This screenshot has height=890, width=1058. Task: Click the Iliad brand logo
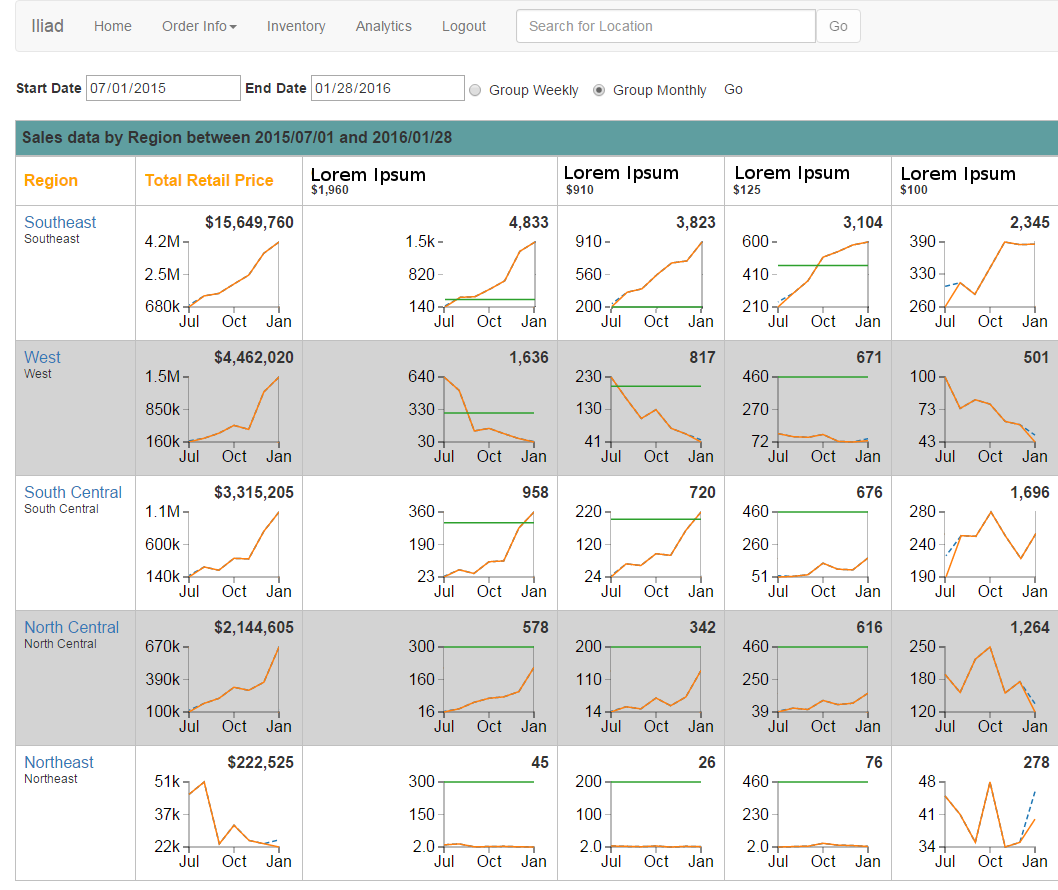coord(47,26)
